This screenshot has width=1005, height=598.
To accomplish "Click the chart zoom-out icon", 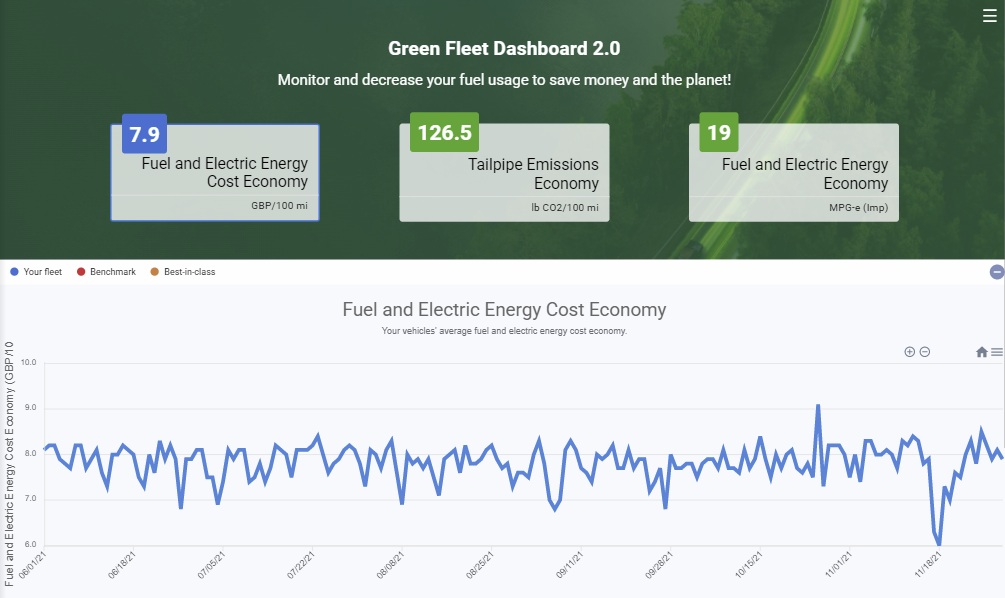I will pos(924,351).
